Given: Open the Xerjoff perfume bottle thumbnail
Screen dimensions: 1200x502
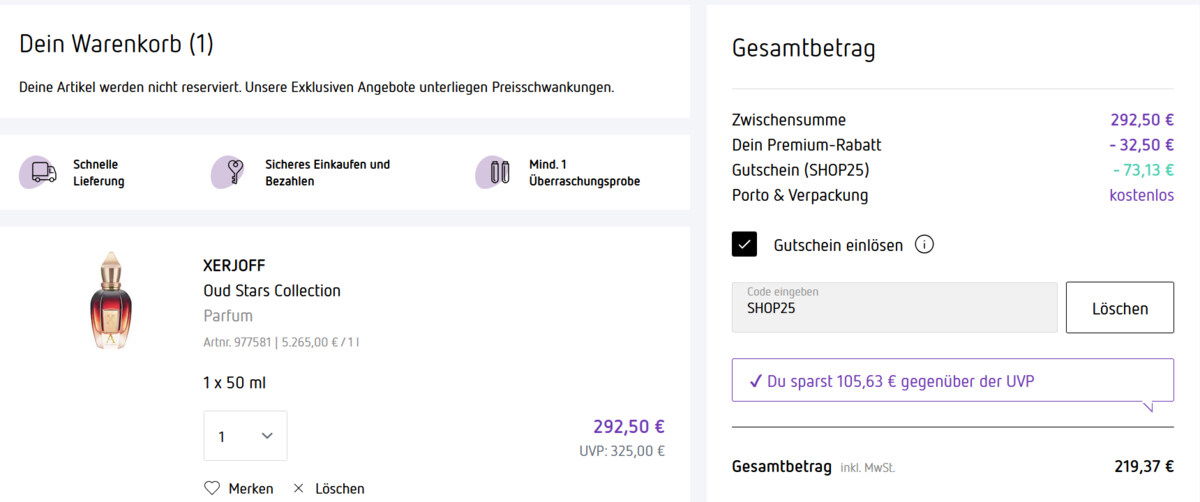Looking at the screenshot, I should (110, 300).
